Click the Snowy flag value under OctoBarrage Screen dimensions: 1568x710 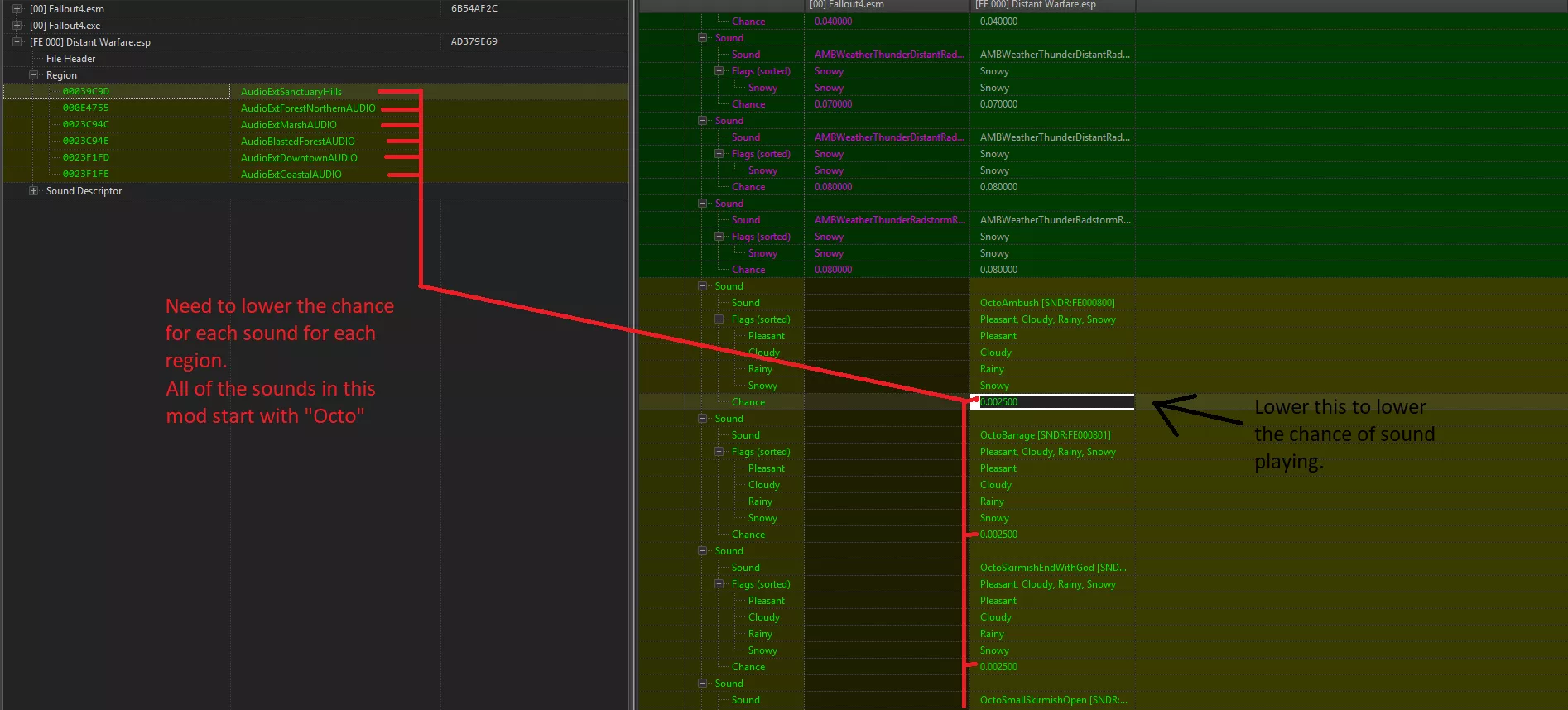point(994,518)
